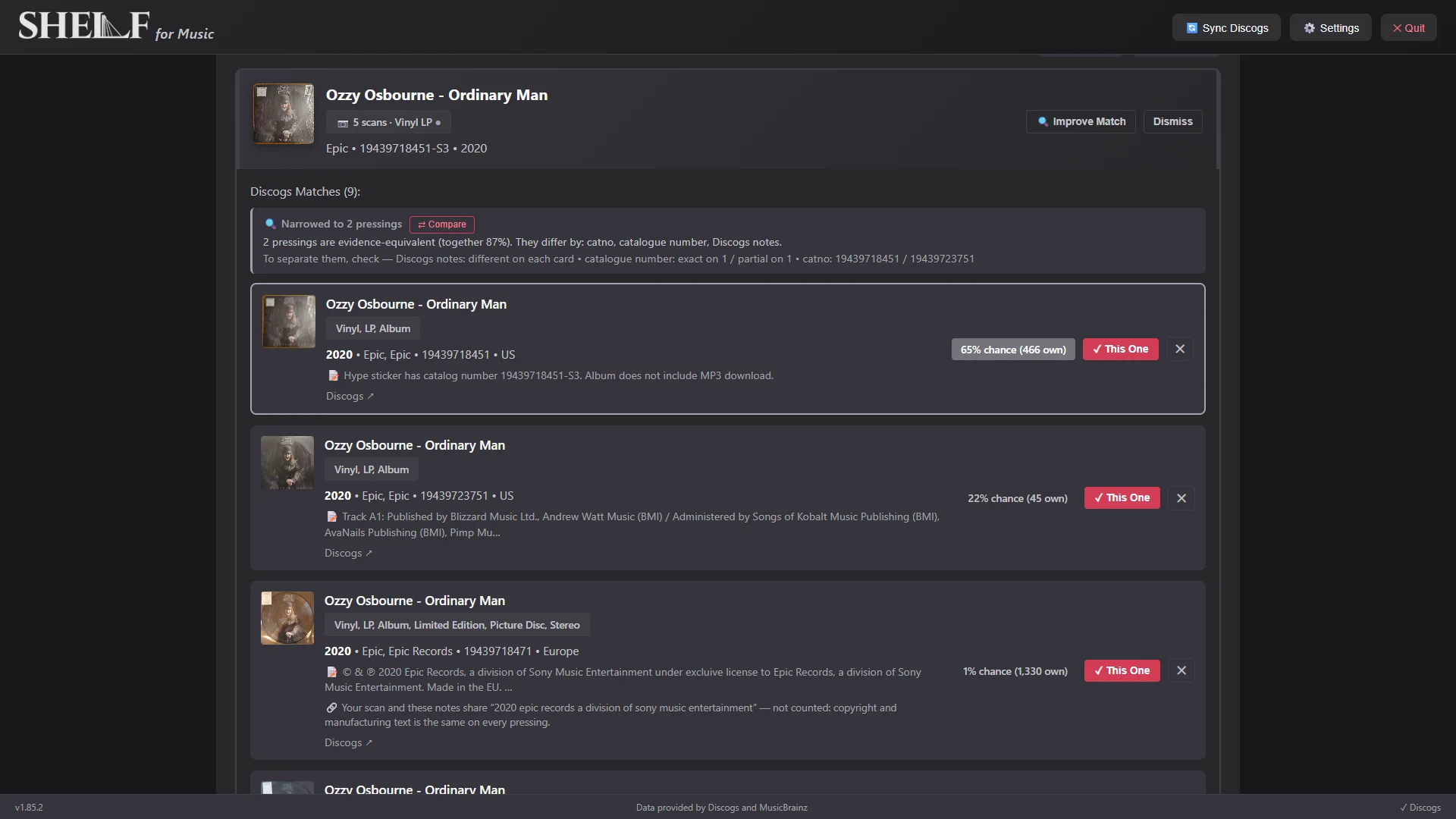Remove the 65% chance match with X
Image resolution: width=1456 pixels, height=819 pixels.
pos(1180,349)
